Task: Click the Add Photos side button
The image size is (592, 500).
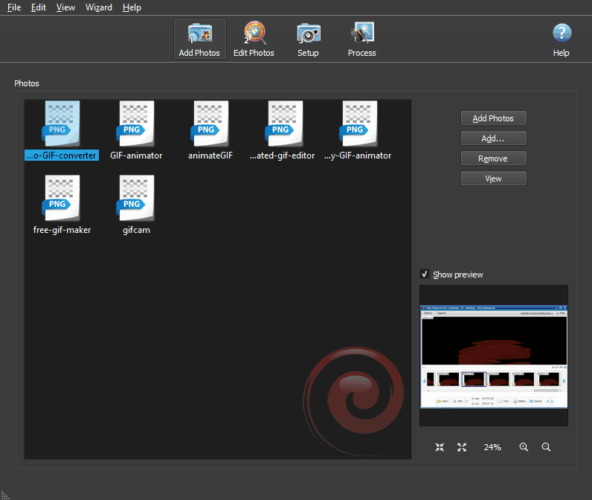Action: 493,118
